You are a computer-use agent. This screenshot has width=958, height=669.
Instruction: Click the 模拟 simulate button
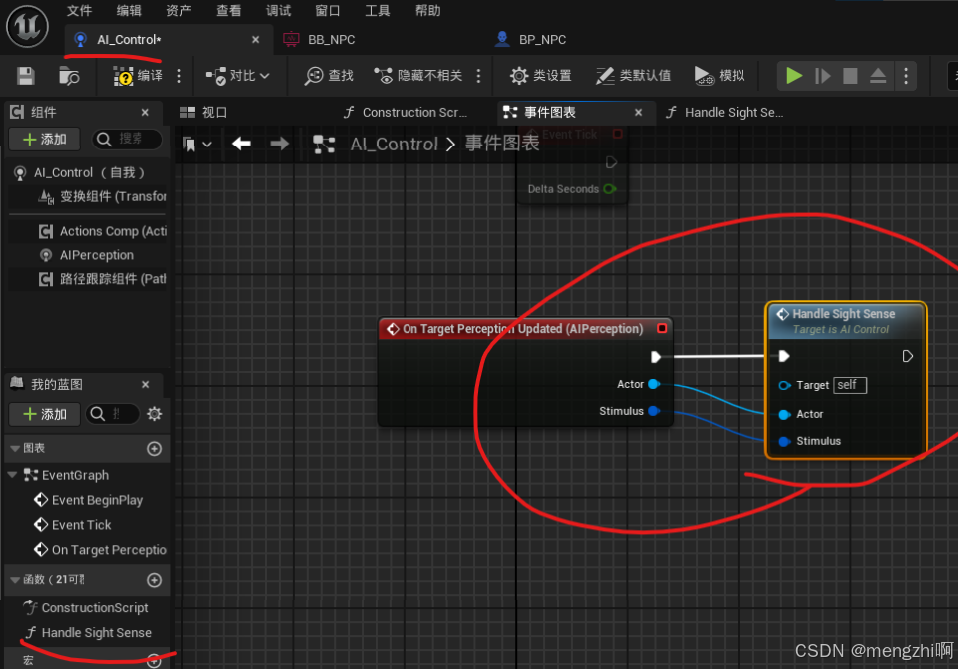click(719, 76)
